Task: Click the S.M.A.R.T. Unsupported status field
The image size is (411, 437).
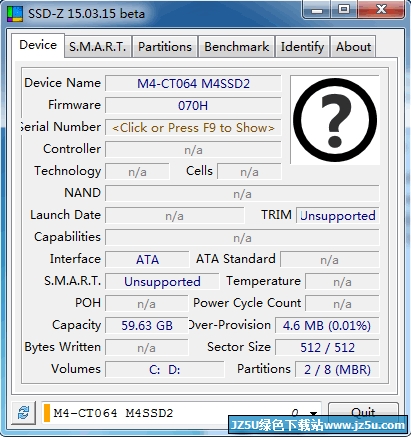Action: tap(162, 282)
